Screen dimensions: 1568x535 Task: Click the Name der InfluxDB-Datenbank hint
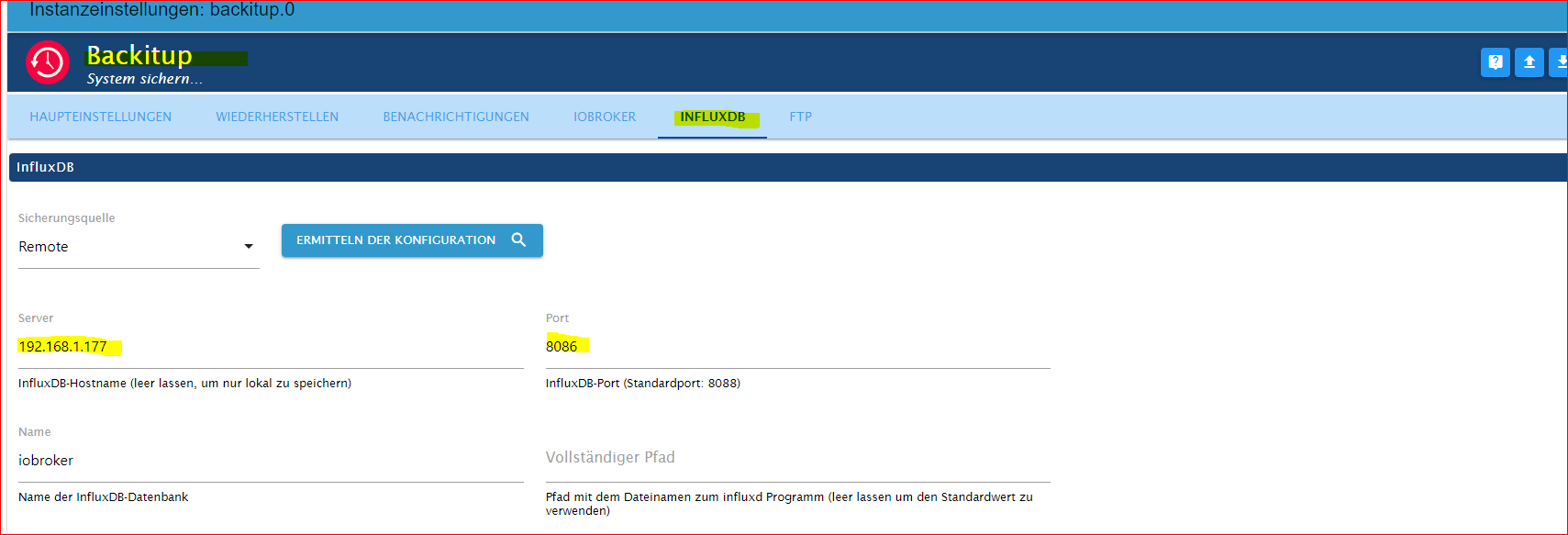tap(103, 497)
